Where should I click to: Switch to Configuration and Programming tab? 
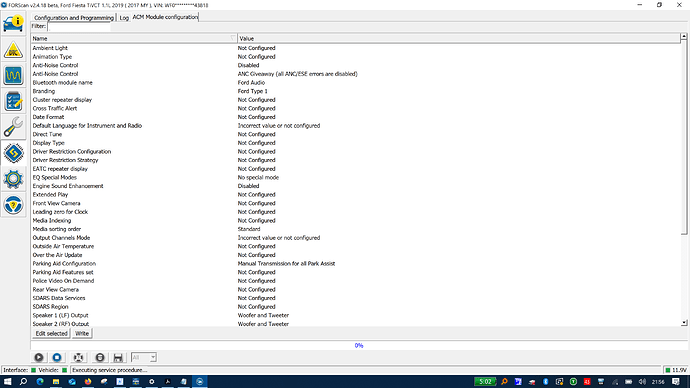[73, 18]
